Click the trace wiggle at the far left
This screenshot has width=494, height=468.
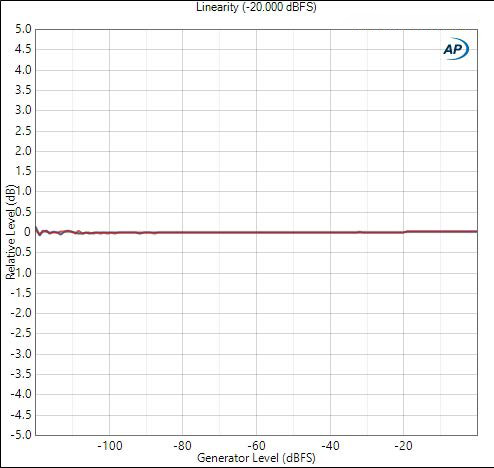tap(40, 231)
